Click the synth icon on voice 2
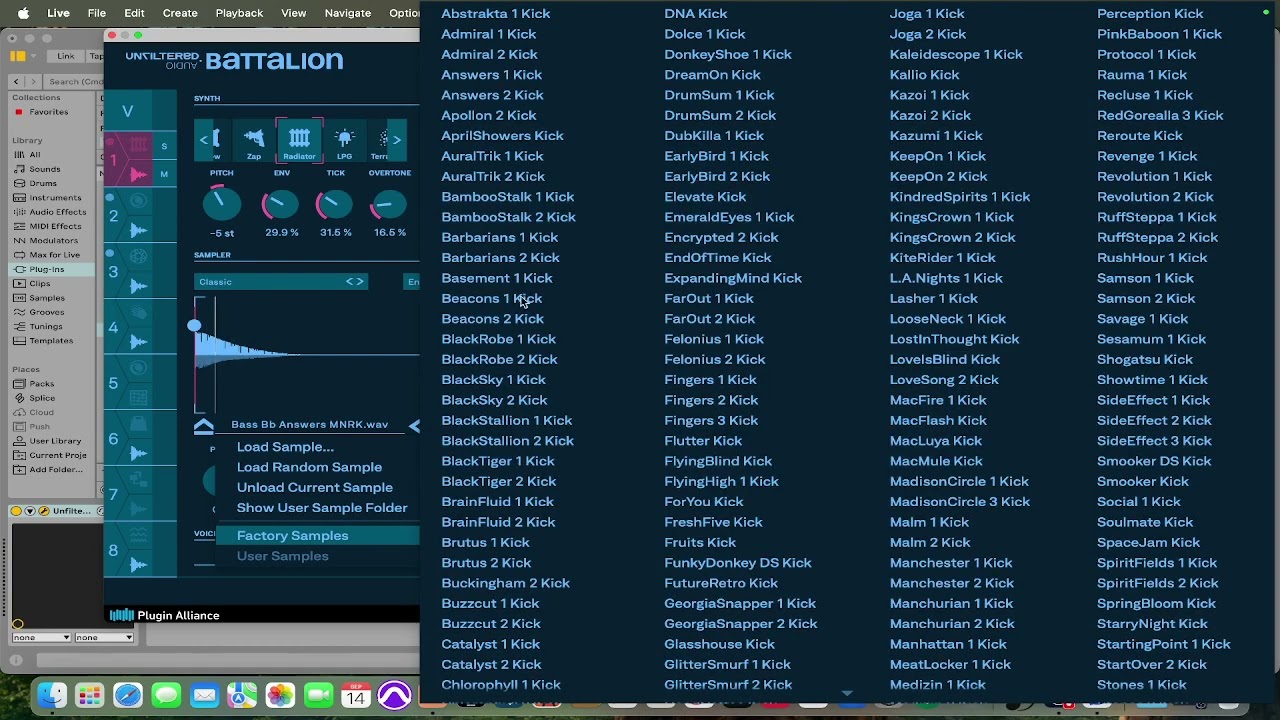 point(138,201)
